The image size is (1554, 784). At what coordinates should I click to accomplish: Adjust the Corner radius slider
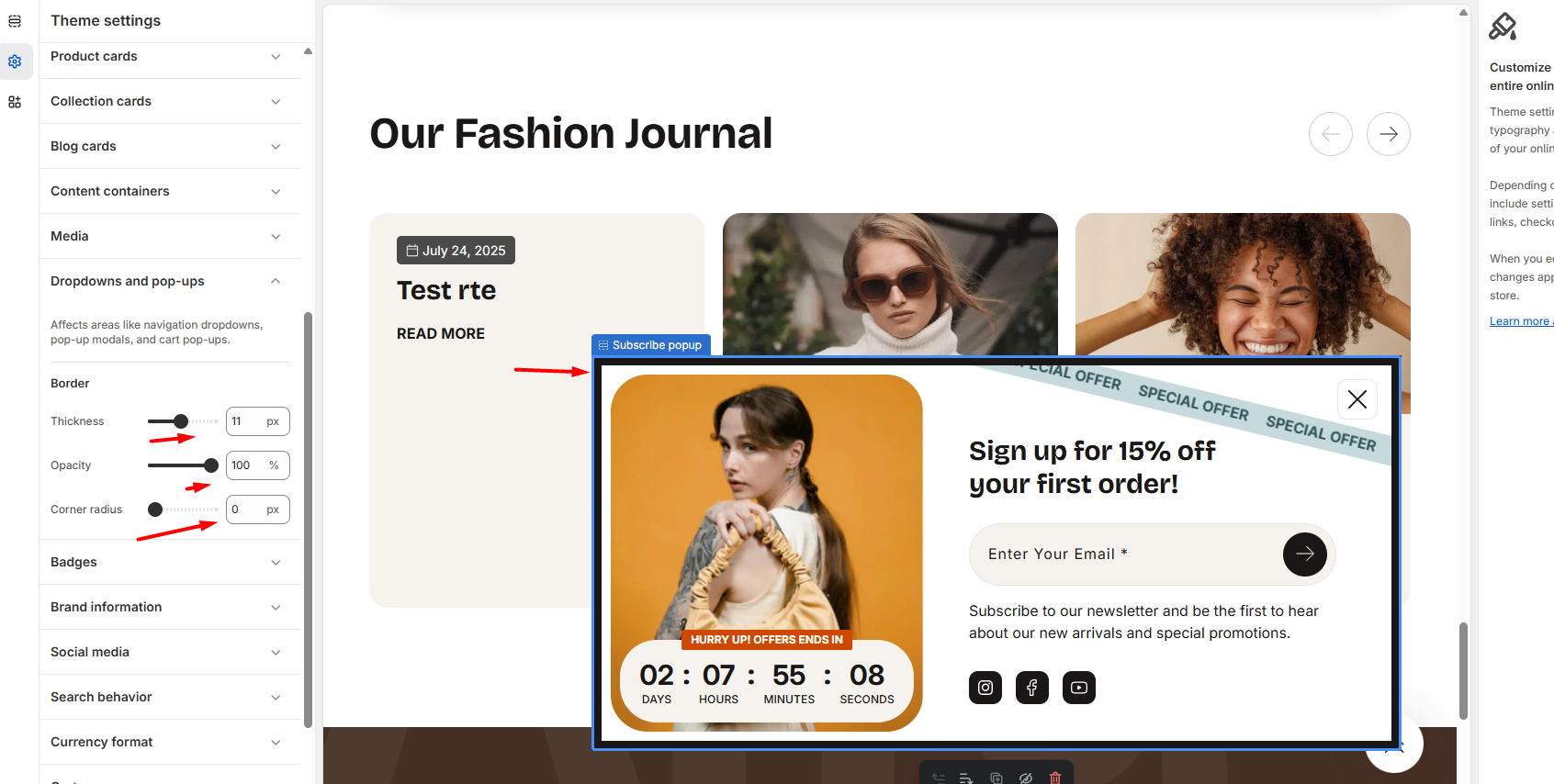tap(155, 510)
